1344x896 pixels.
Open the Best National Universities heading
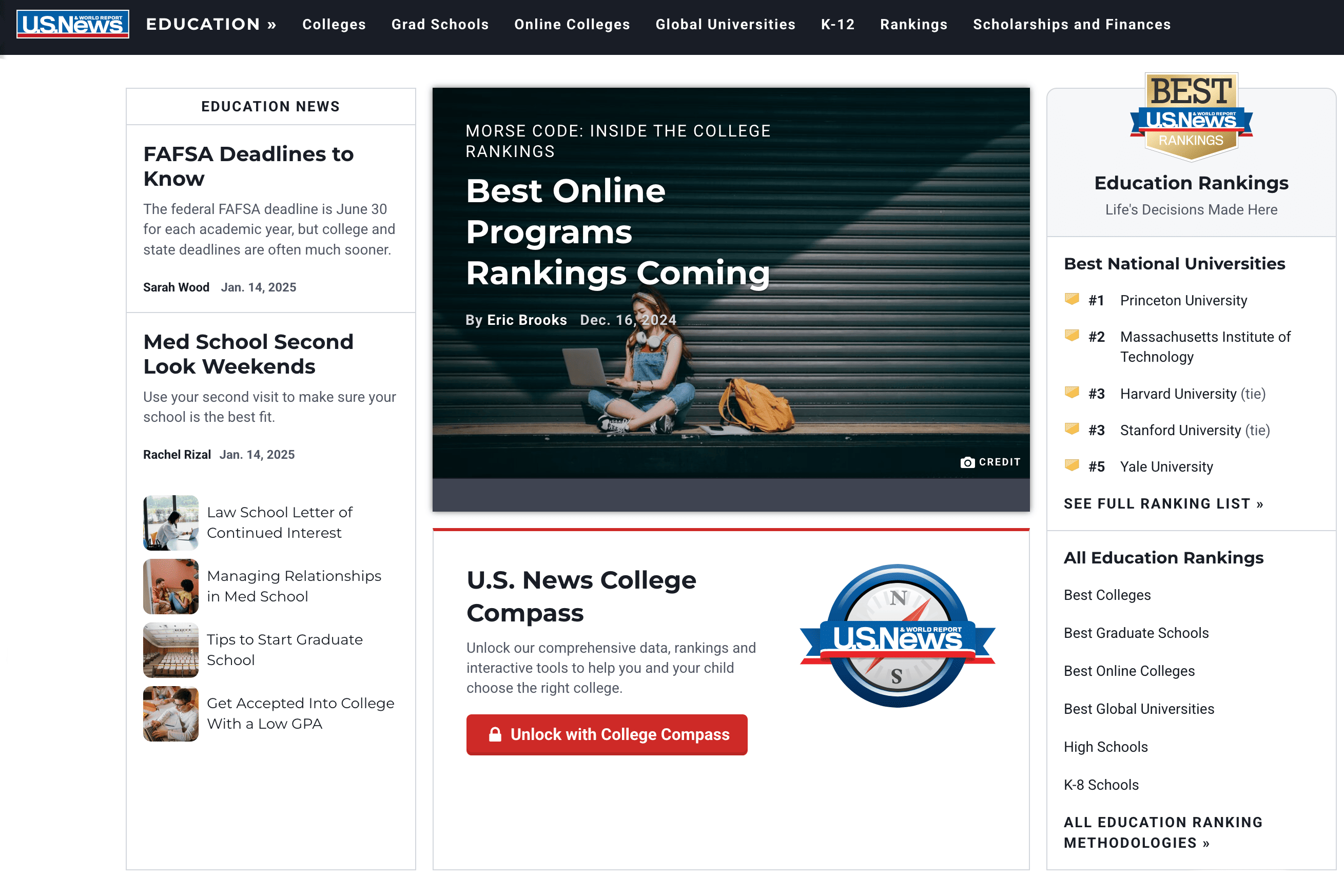click(1174, 263)
